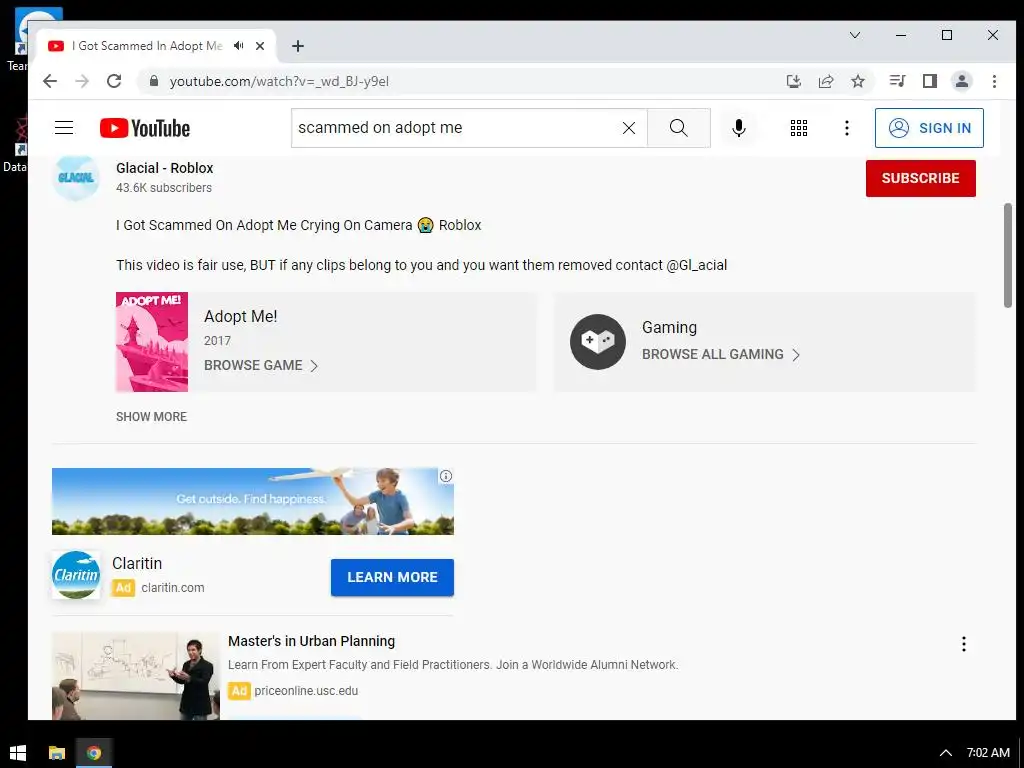The image size is (1024, 768).
Task: Bookmark this page with star icon
Action: coord(858,81)
